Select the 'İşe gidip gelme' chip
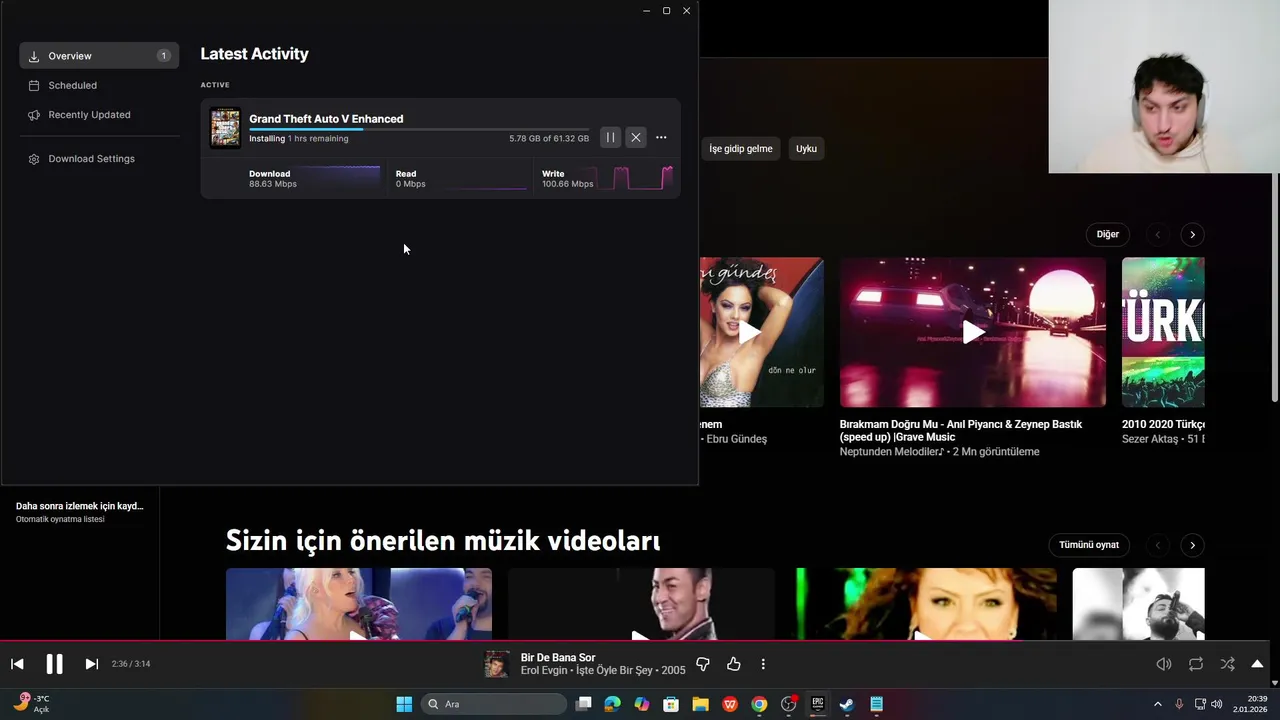 tap(741, 148)
